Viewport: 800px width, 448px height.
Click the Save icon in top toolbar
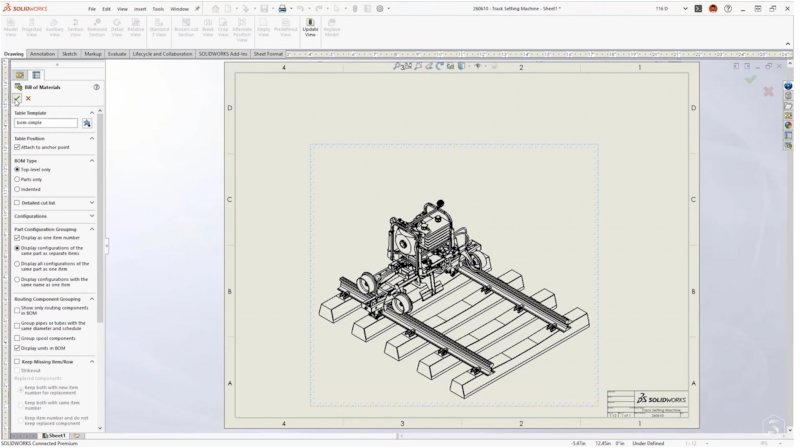click(x=262, y=8)
